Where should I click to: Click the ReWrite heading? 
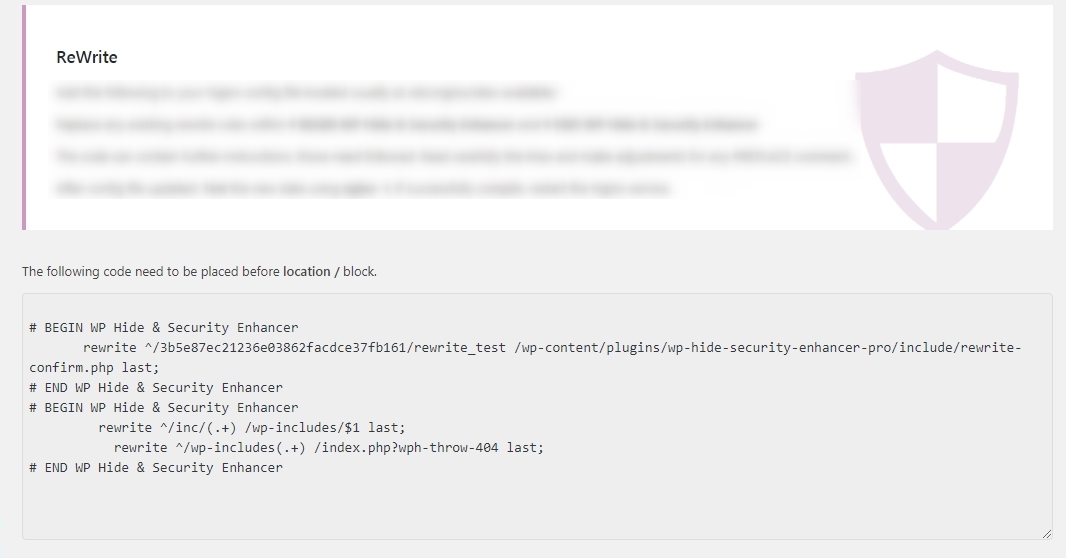click(86, 57)
